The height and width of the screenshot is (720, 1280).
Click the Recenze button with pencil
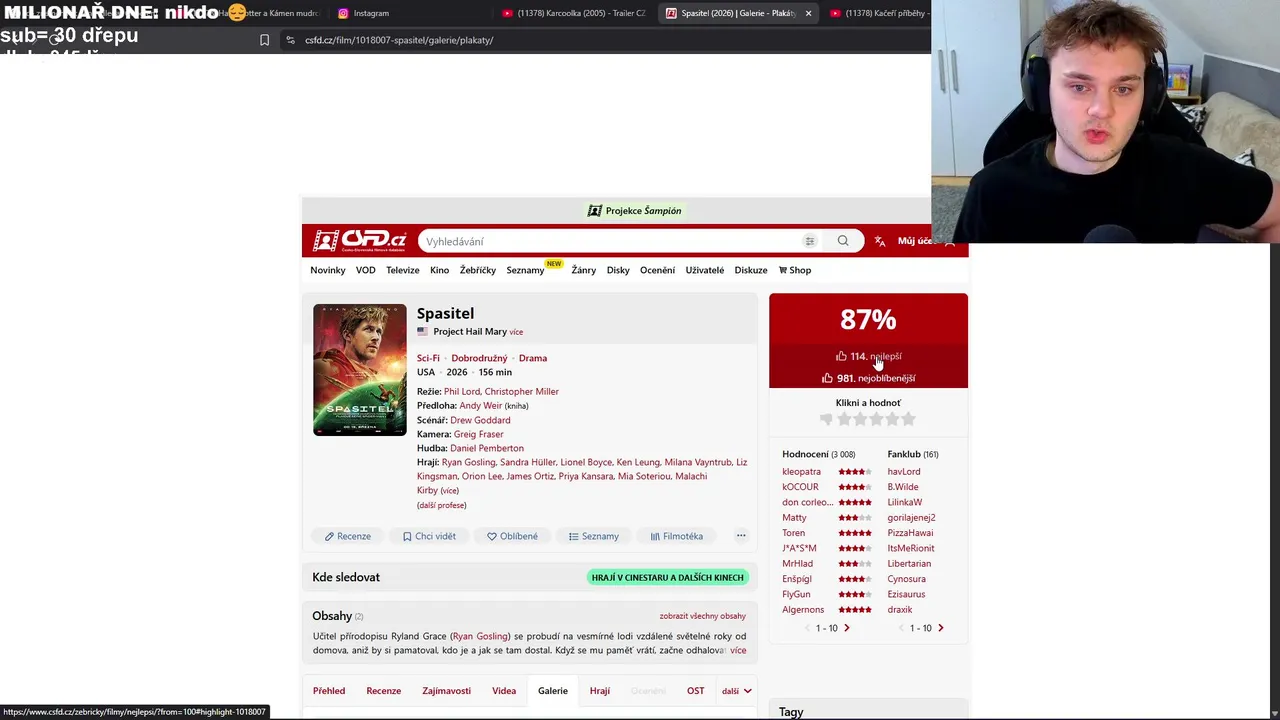347,536
